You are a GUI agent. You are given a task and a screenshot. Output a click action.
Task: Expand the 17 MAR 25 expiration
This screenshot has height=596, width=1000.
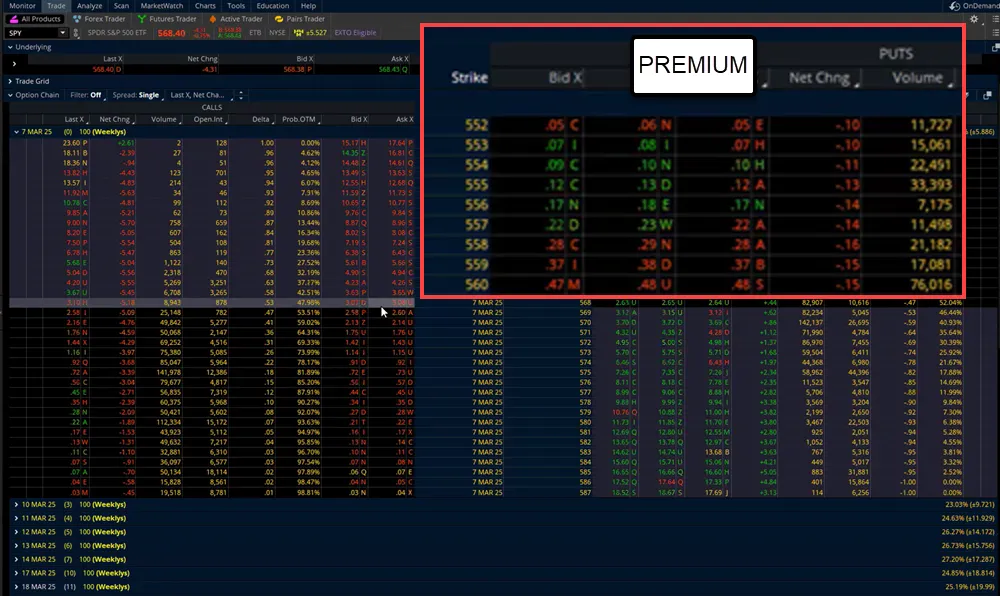(16, 573)
